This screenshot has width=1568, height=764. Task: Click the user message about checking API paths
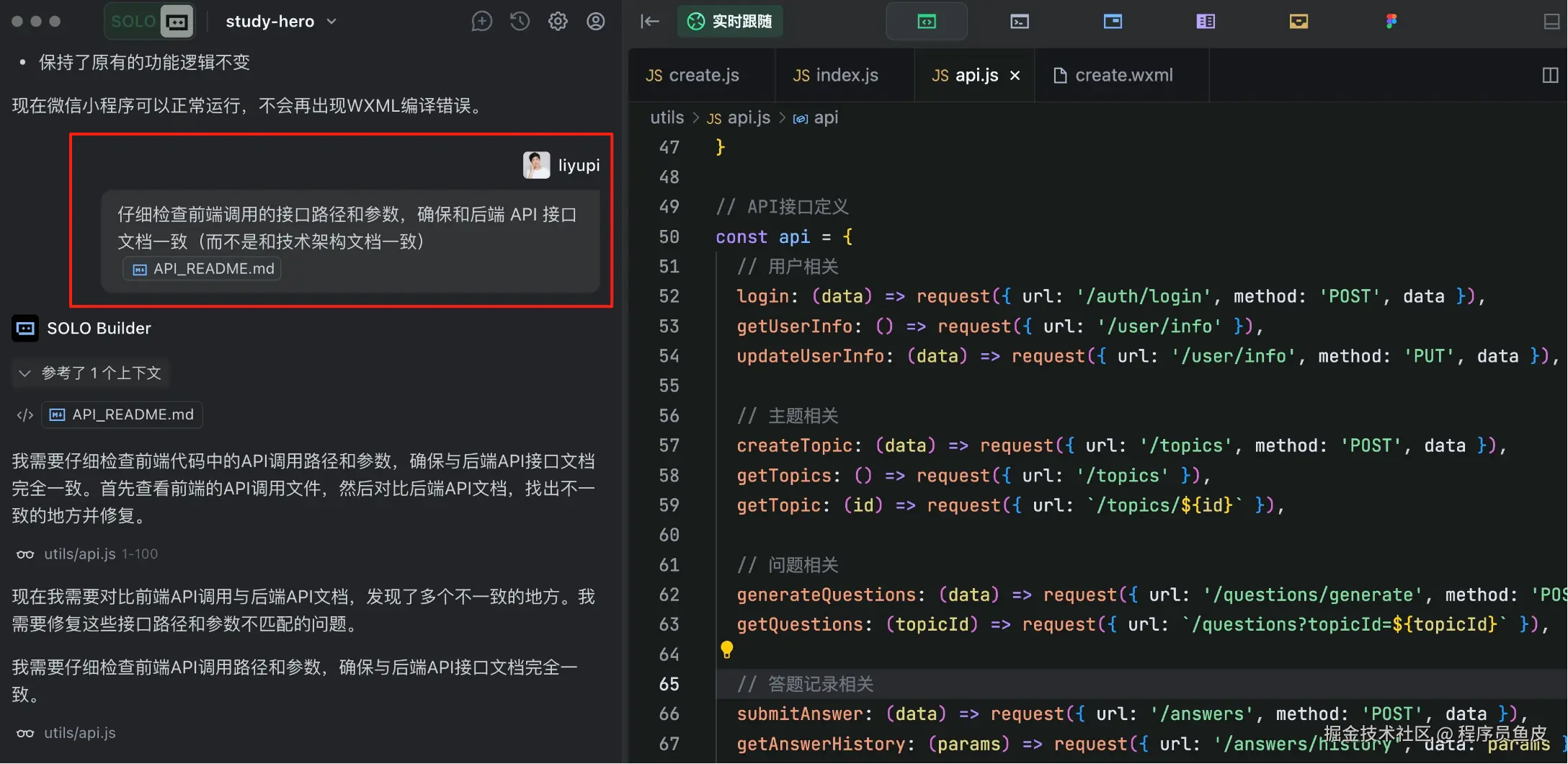click(350, 241)
